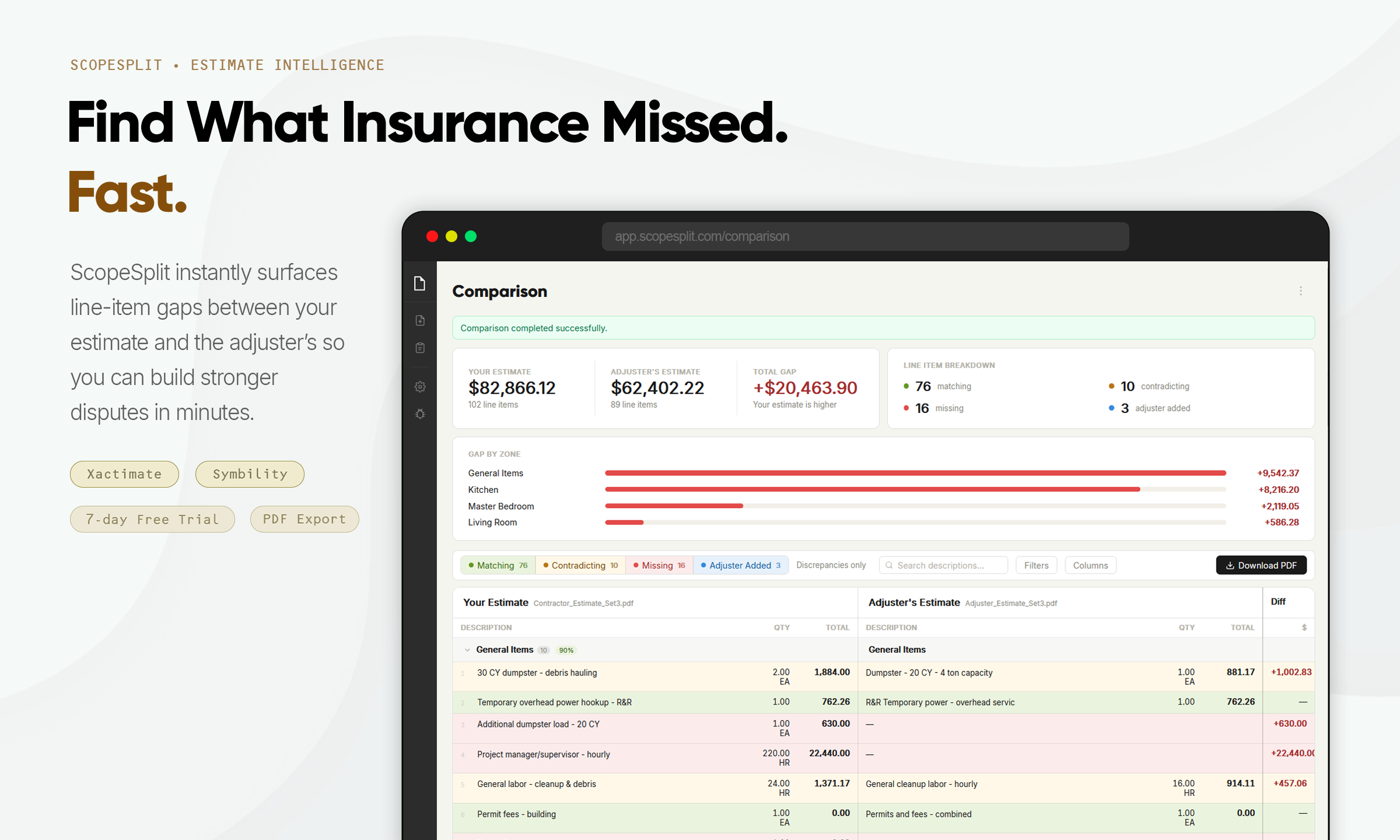This screenshot has height=840, width=1400.
Task: Click the Diff column header
Action: (x=1278, y=602)
